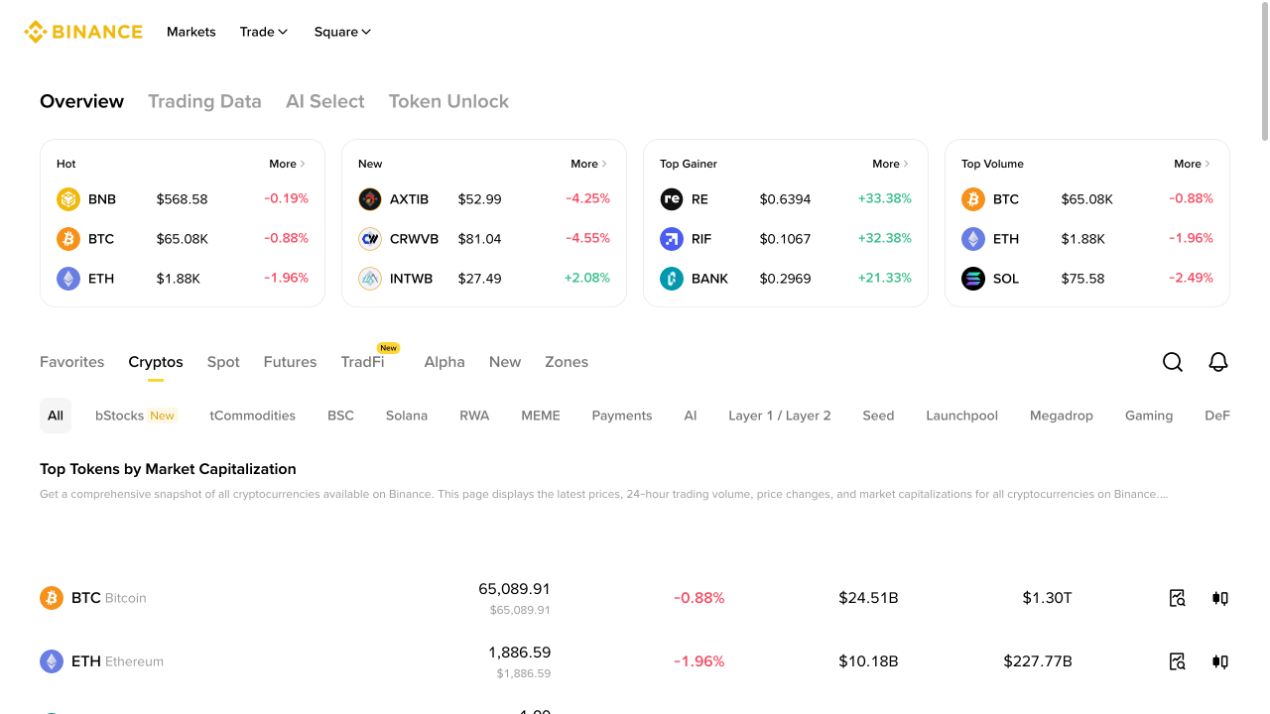Switch to the Zones tab
Screen dimensions: 1270x714
pos(566,362)
